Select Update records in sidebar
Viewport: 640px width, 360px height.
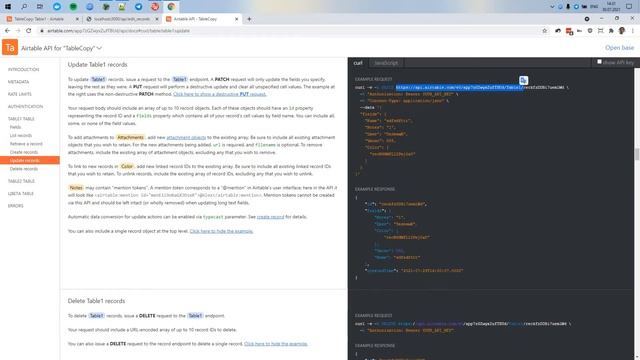(x=30, y=160)
